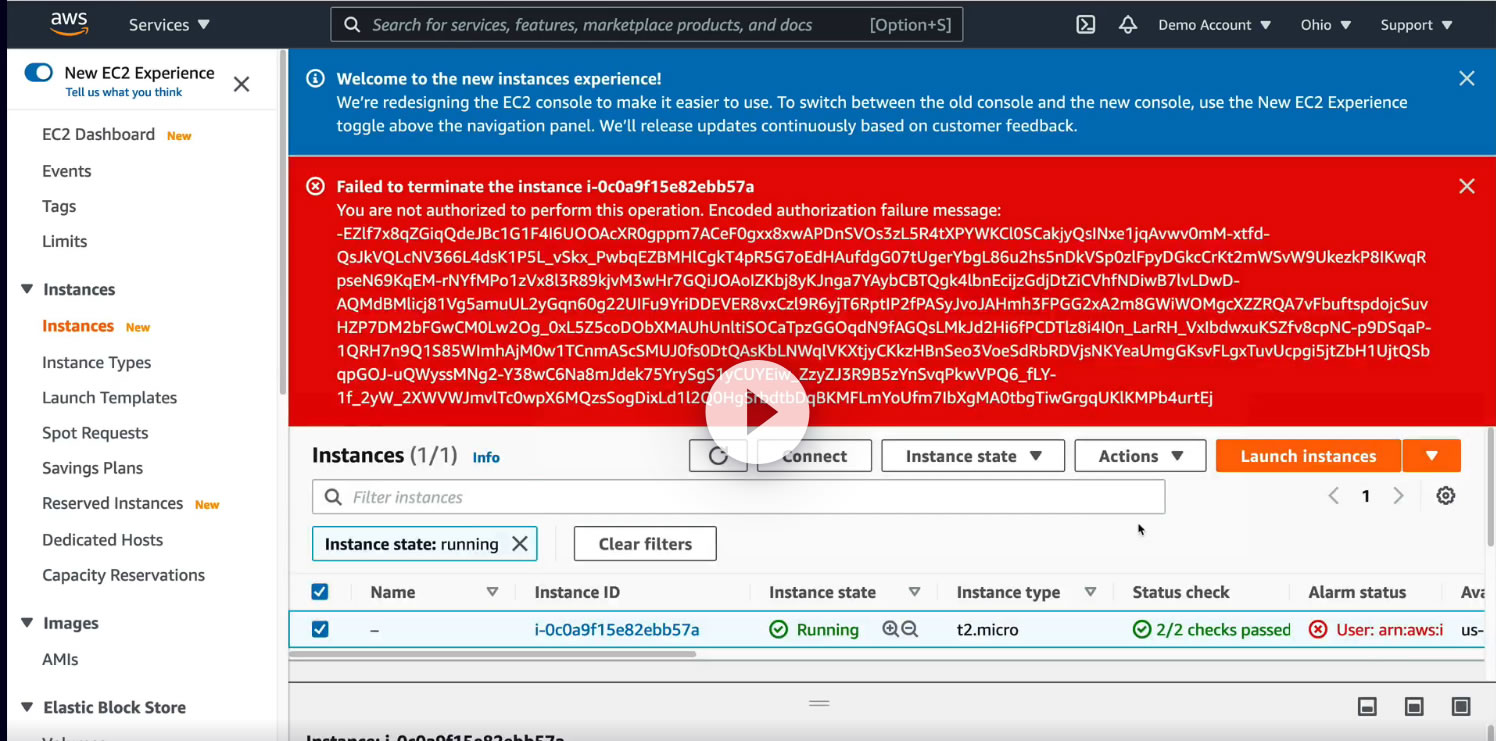Click the zoom-out icon beside Running state
Screen dimensions: 1496x741
click(910, 630)
